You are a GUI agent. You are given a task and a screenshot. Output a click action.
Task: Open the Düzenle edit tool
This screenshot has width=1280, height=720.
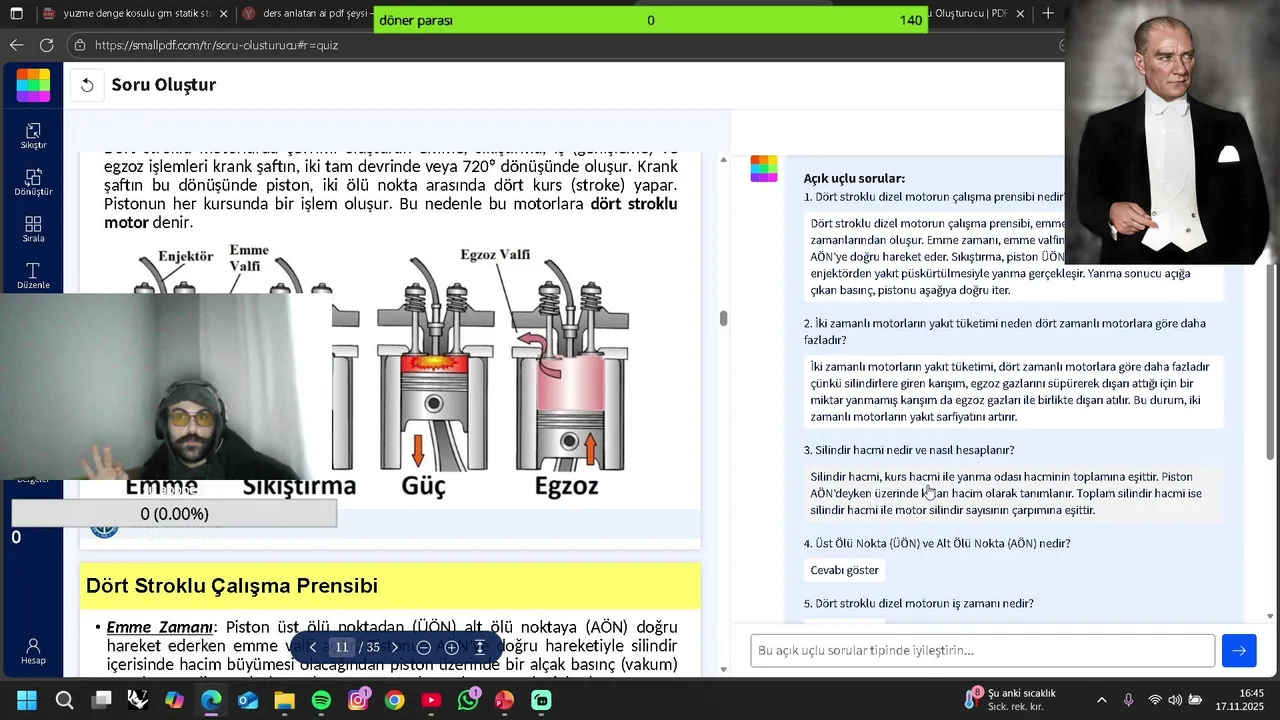click(x=33, y=277)
